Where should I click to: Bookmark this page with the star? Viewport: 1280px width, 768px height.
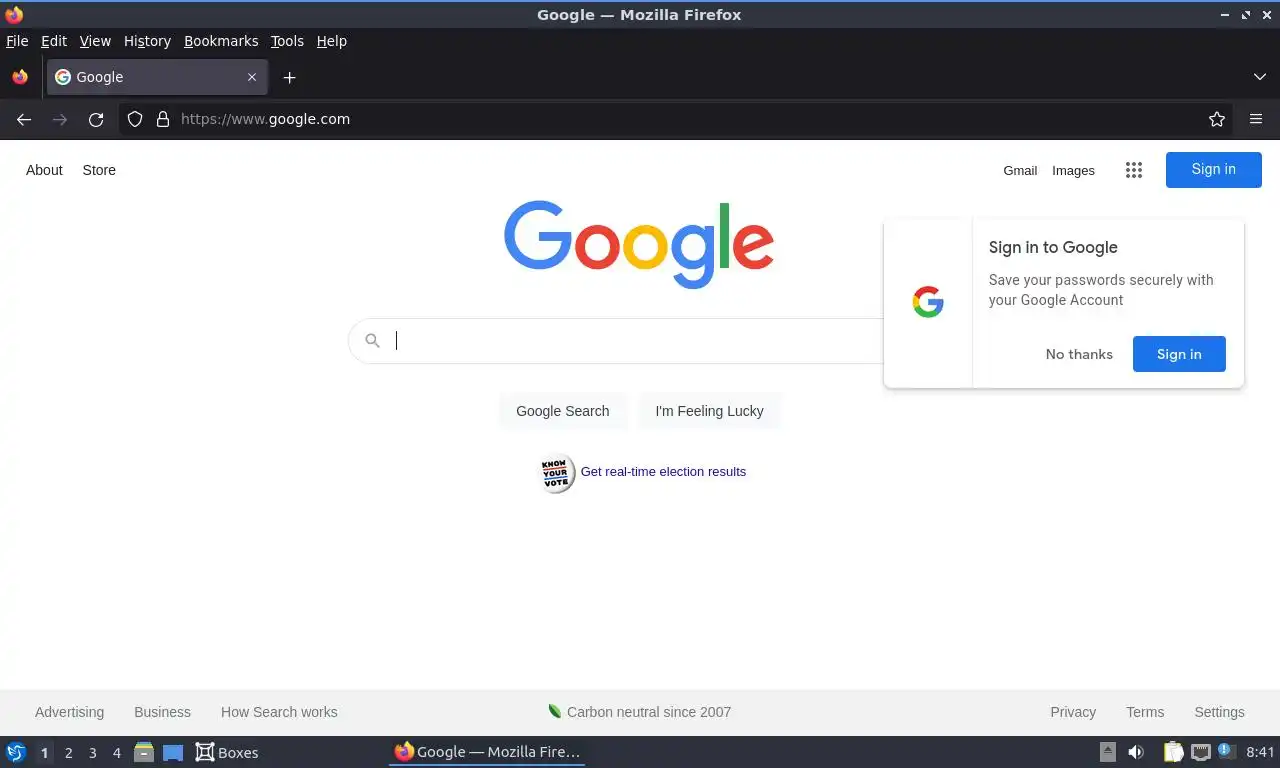[1217, 119]
